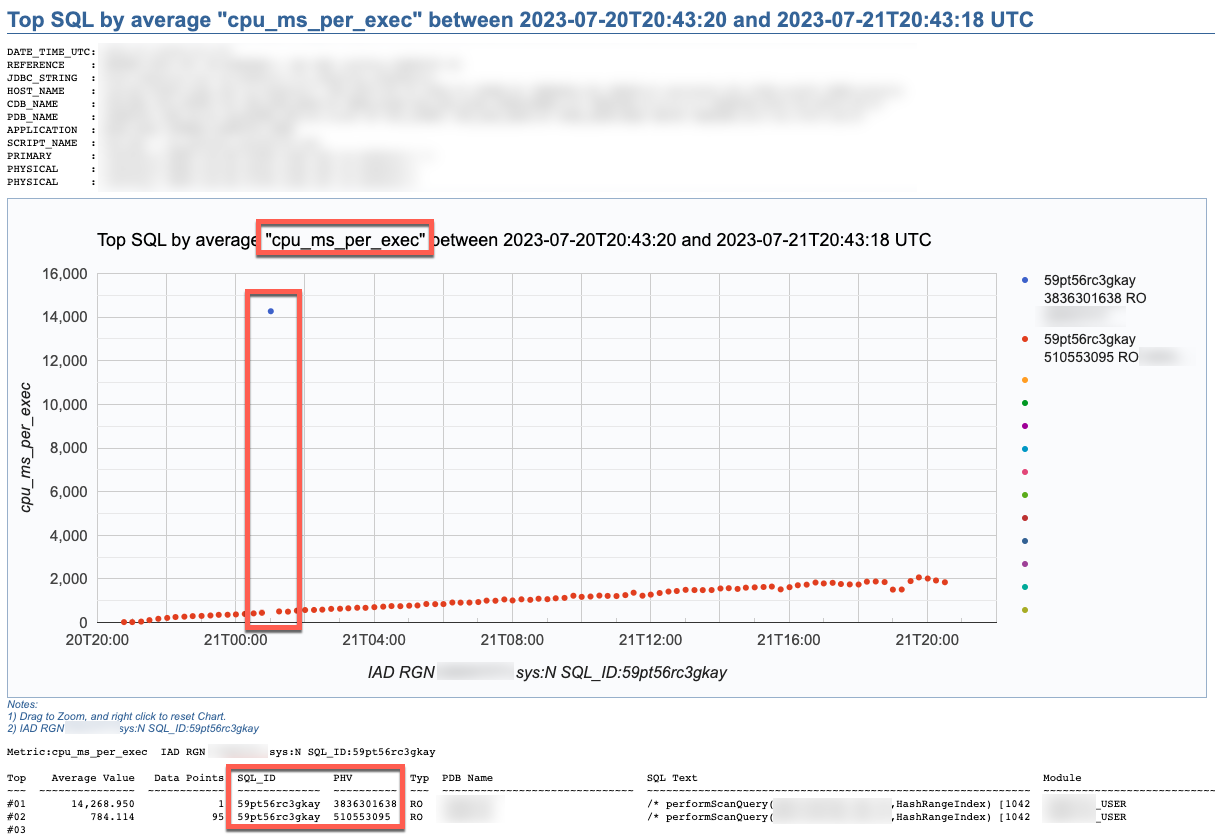Click the dark red legend dot

point(1025,518)
